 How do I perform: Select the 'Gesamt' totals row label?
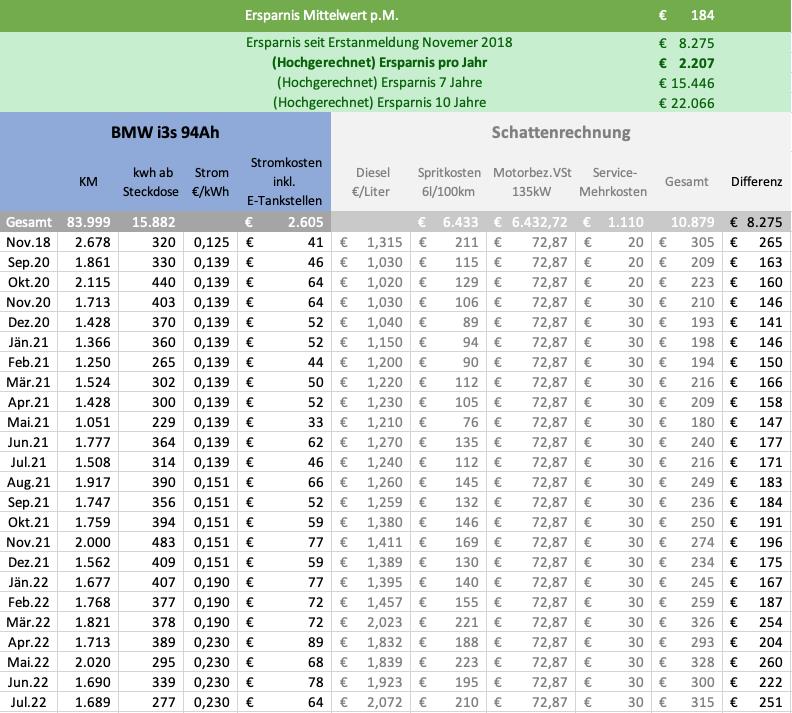point(29,222)
